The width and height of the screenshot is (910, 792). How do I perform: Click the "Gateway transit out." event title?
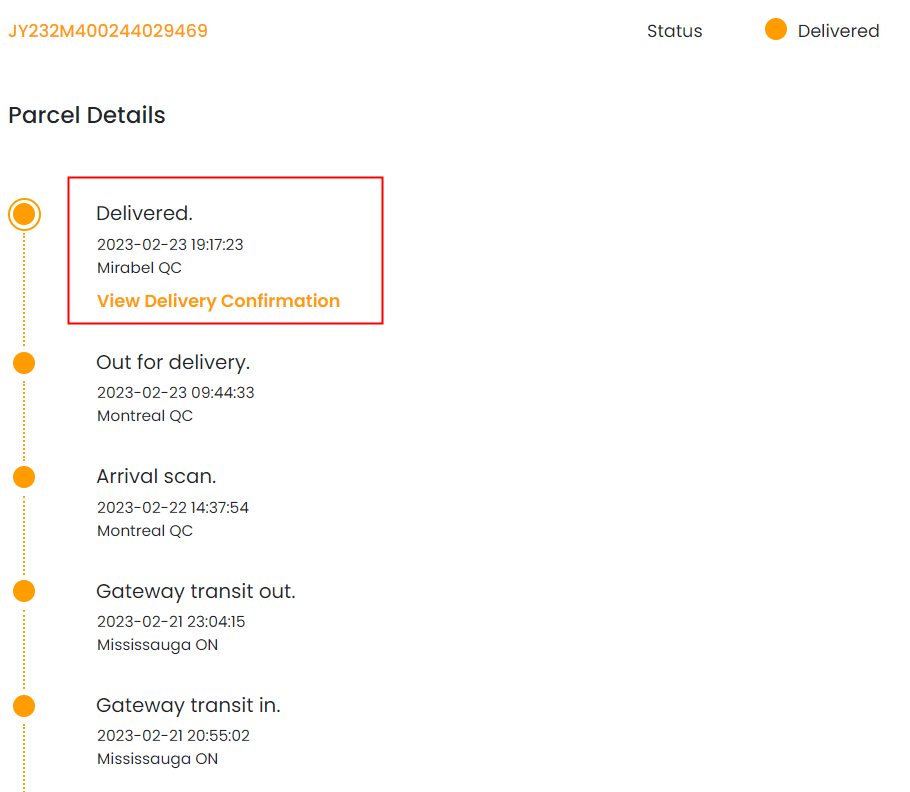coord(196,592)
